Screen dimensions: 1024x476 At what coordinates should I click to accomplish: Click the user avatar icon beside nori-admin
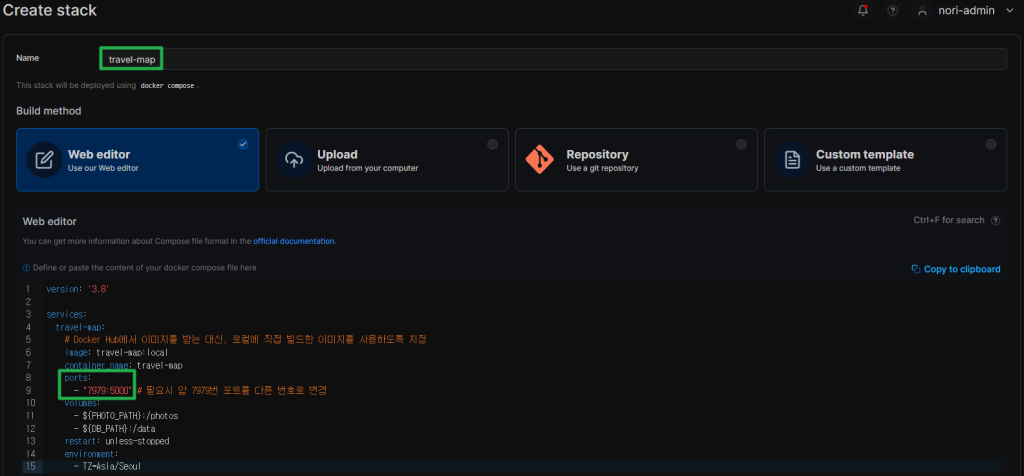(922, 11)
